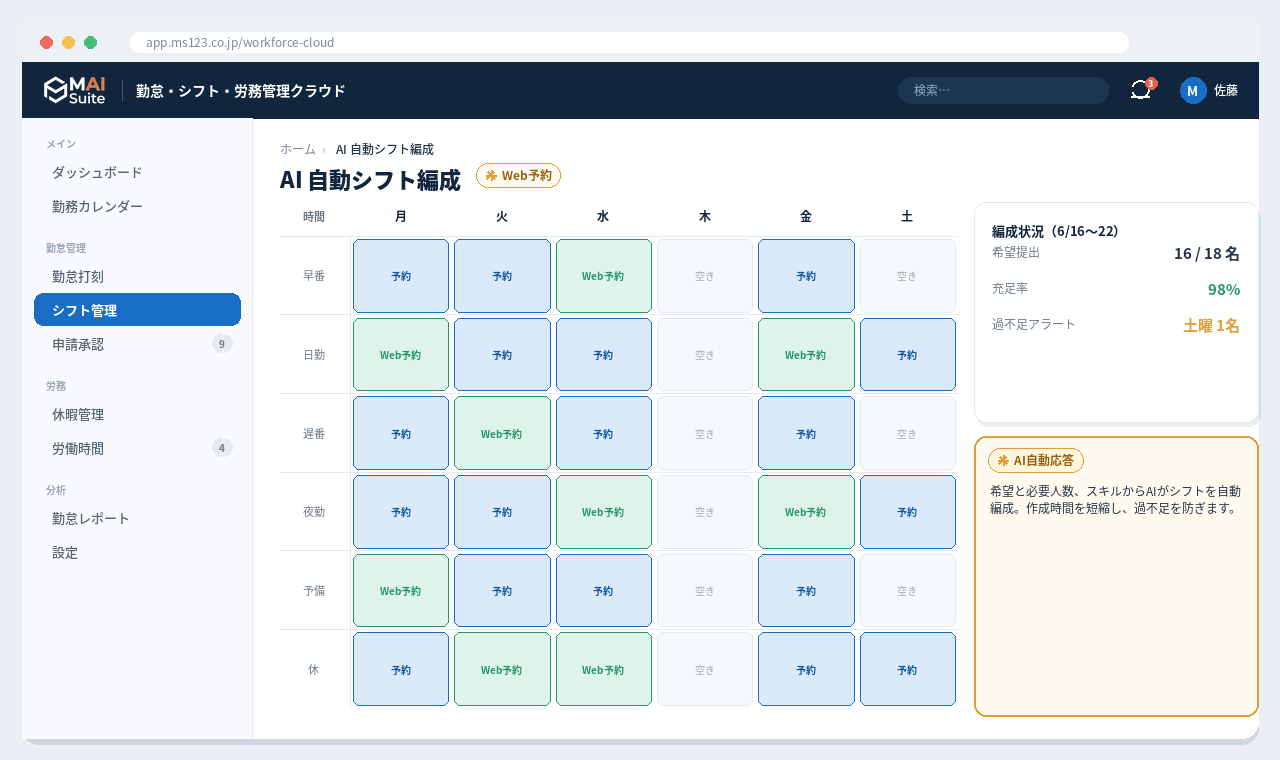Open 勤務カレンダー in the sidebar

click(x=137, y=206)
